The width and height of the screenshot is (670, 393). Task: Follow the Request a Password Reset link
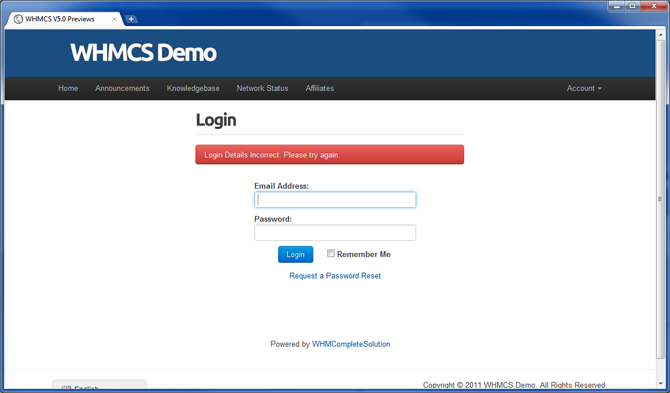[x=335, y=276]
